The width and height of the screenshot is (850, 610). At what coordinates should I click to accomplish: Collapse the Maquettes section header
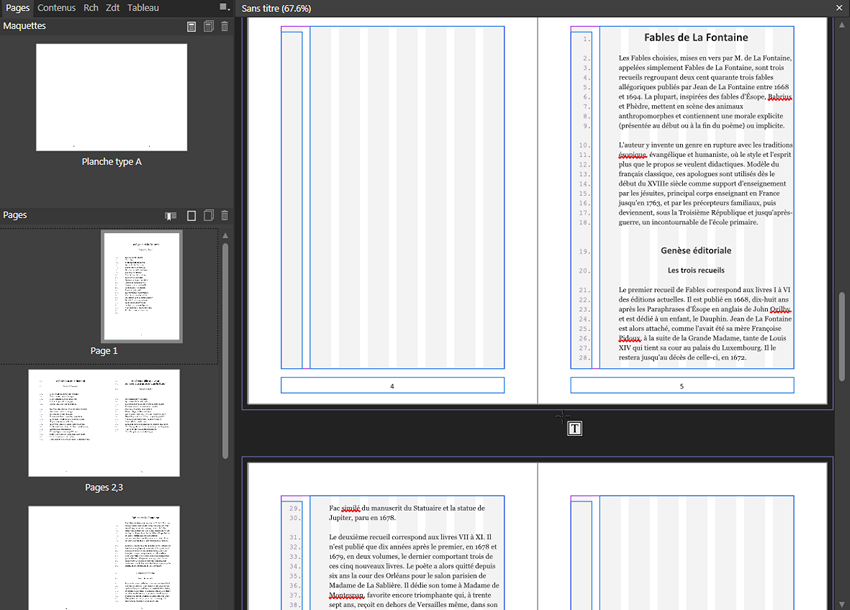(24, 25)
